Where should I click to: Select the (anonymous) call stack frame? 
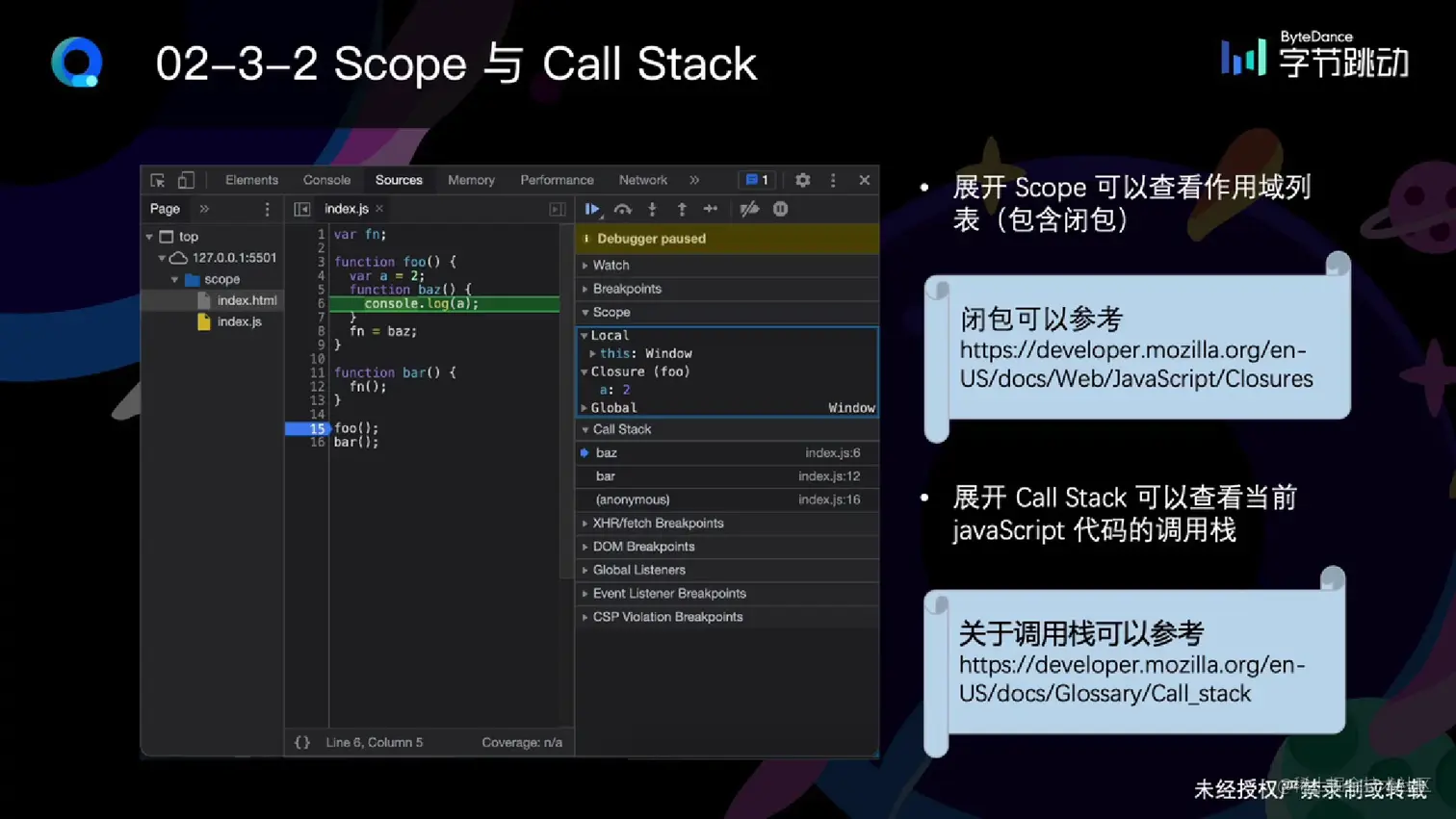[727, 499]
